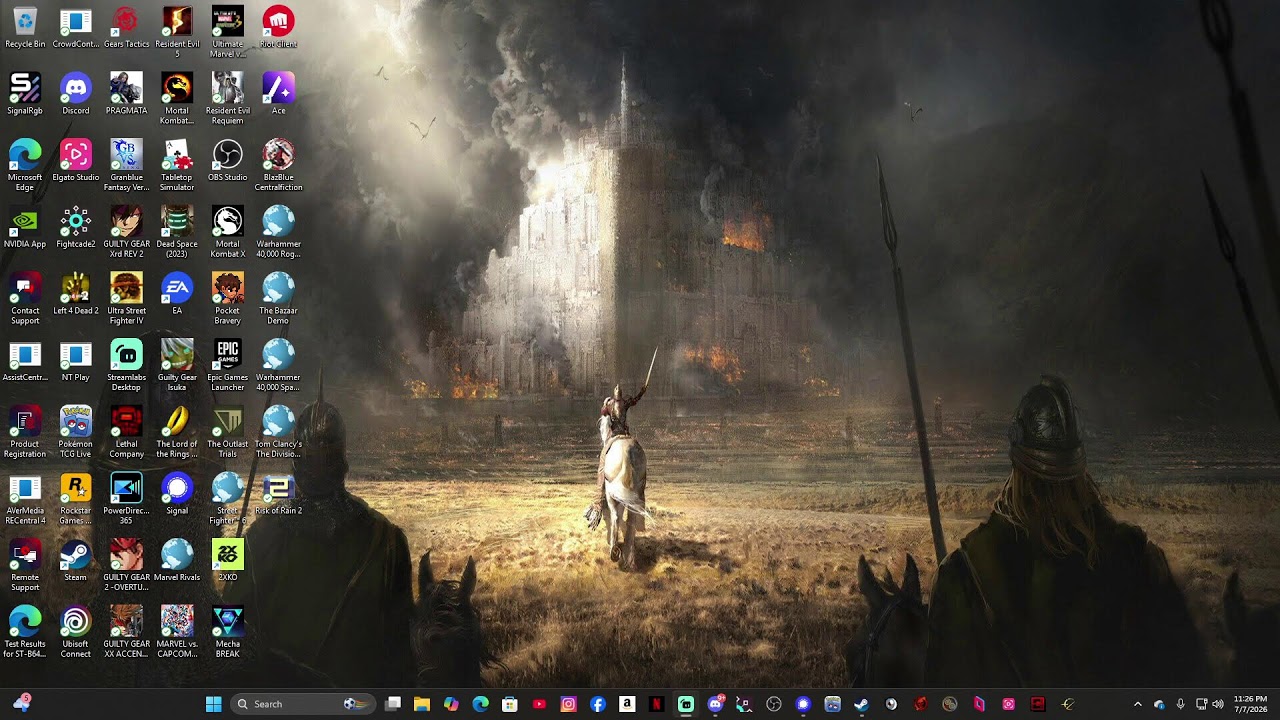Screen dimensions: 1280x720
Task: Open Task View in the taskbar
Action: tap(393, 704)
